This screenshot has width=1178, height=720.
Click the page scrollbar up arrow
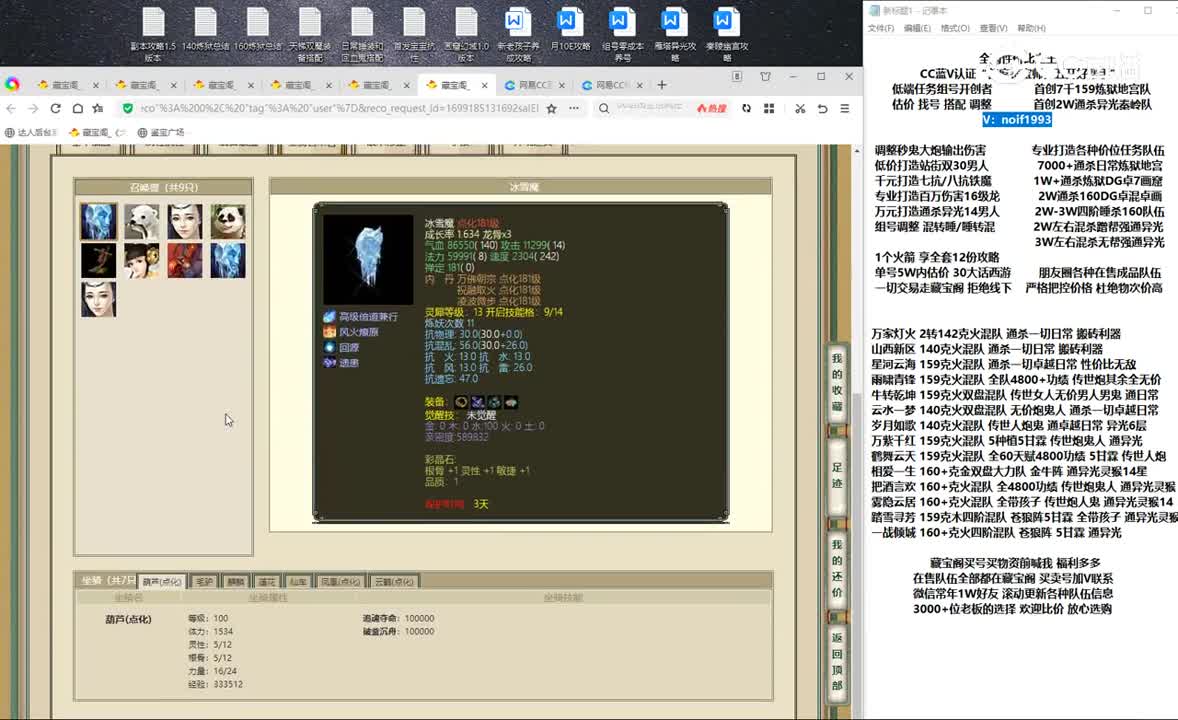(856, 150)
